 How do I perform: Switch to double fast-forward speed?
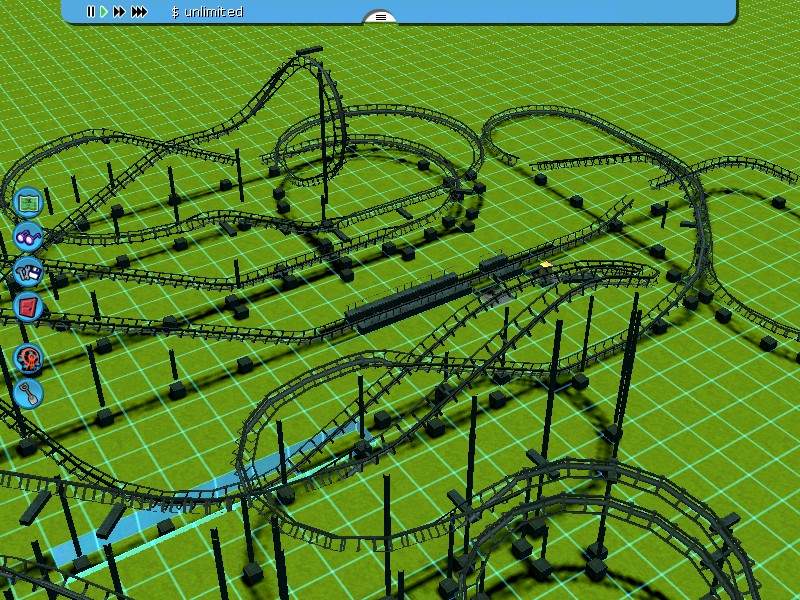120,12
